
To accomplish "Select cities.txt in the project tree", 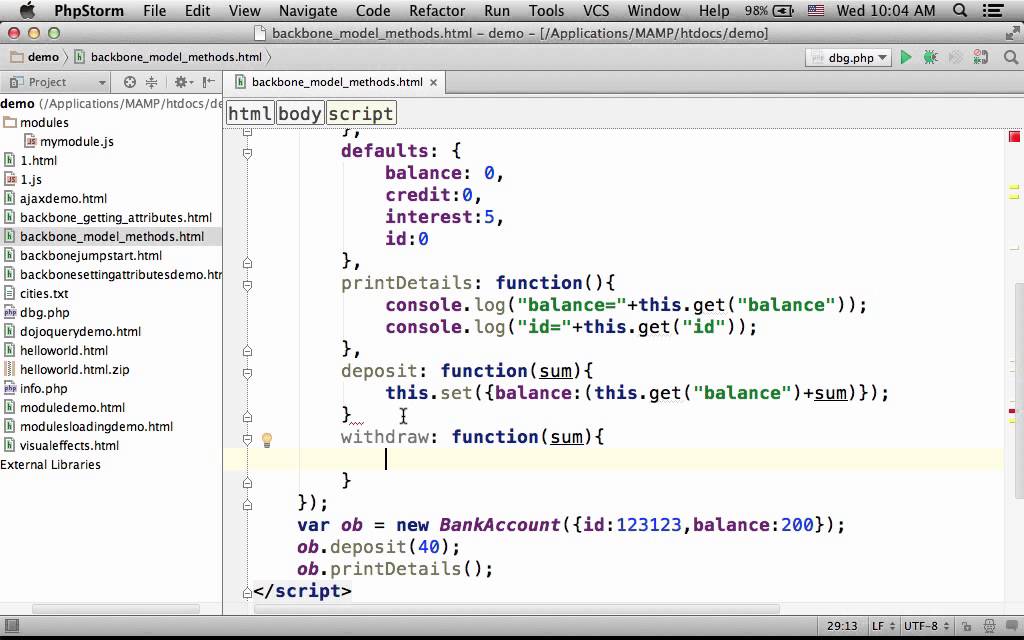I will [x=44, y=294].
